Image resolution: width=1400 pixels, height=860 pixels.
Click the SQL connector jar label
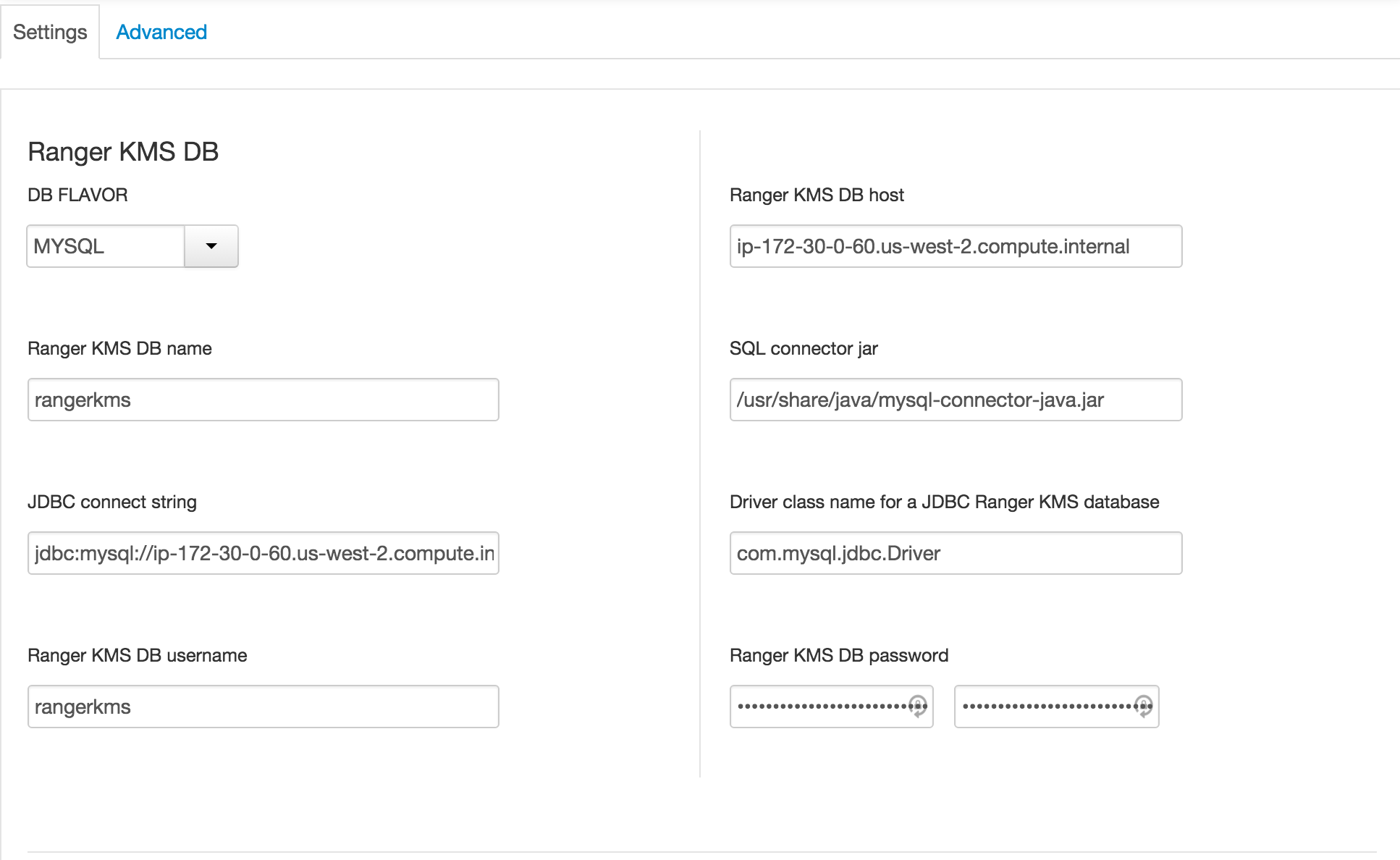[804, 348]
